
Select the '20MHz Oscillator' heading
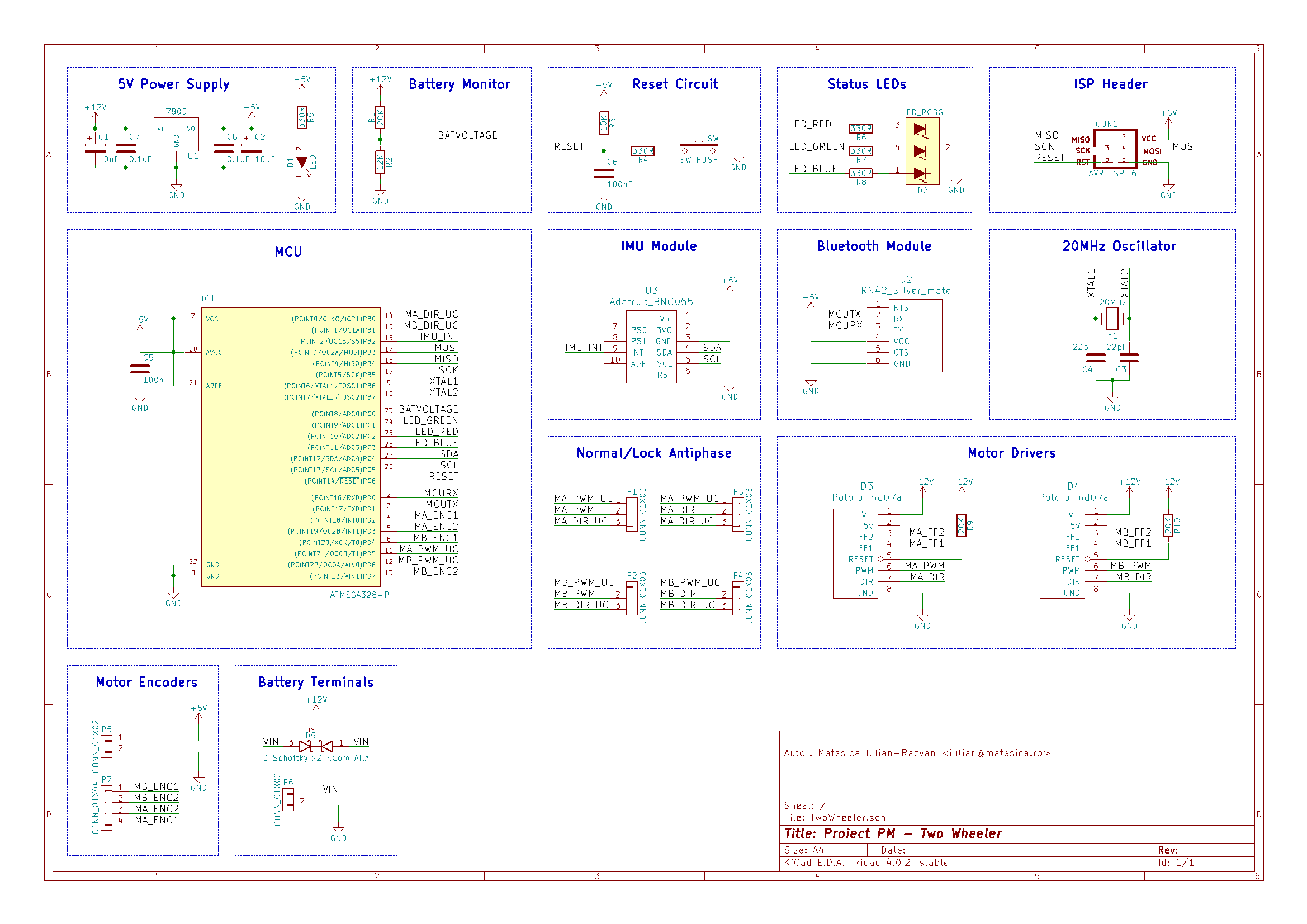[1119, 246]
